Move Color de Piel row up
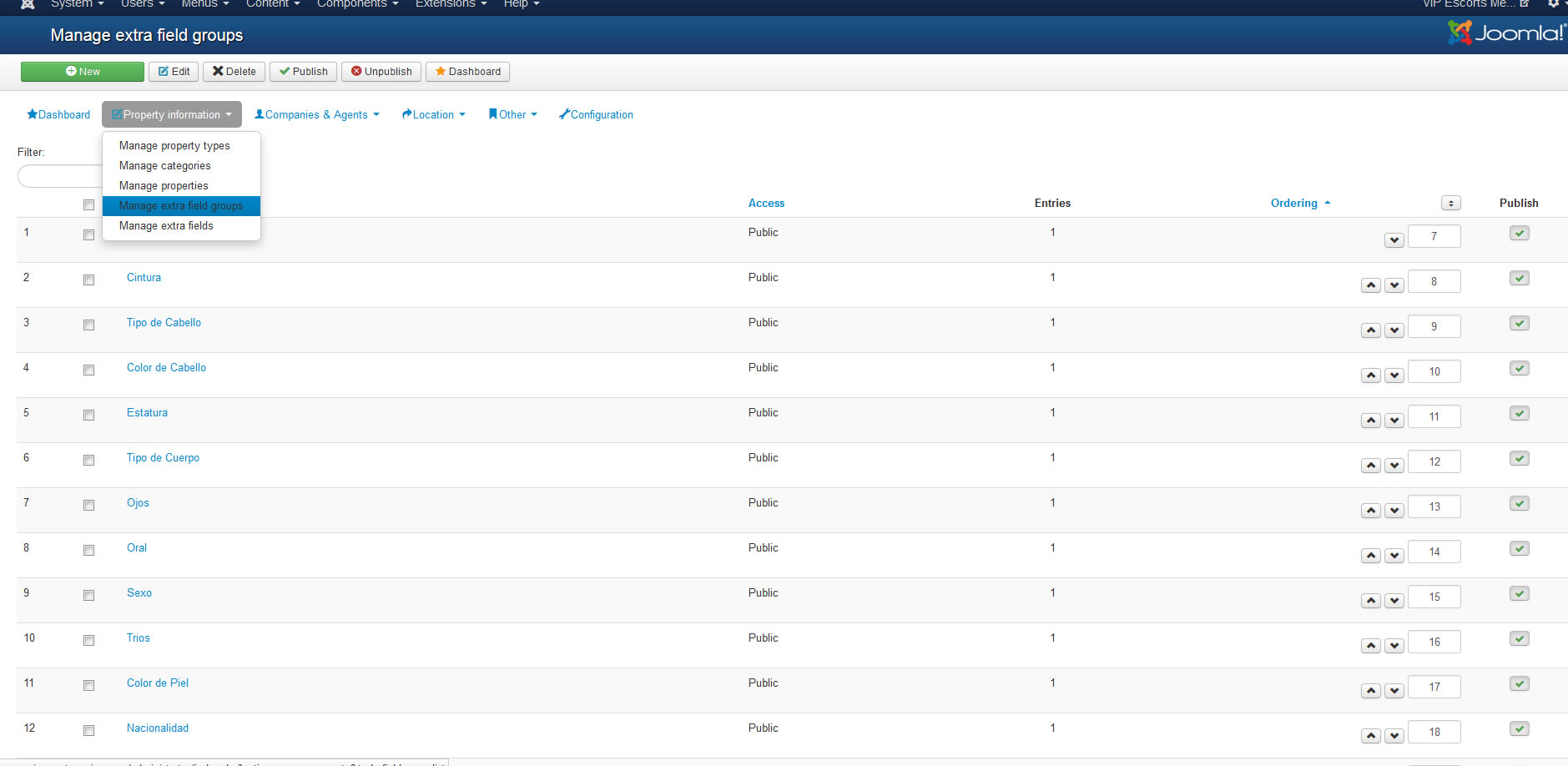1568x766 pixels. [1371, 691]
